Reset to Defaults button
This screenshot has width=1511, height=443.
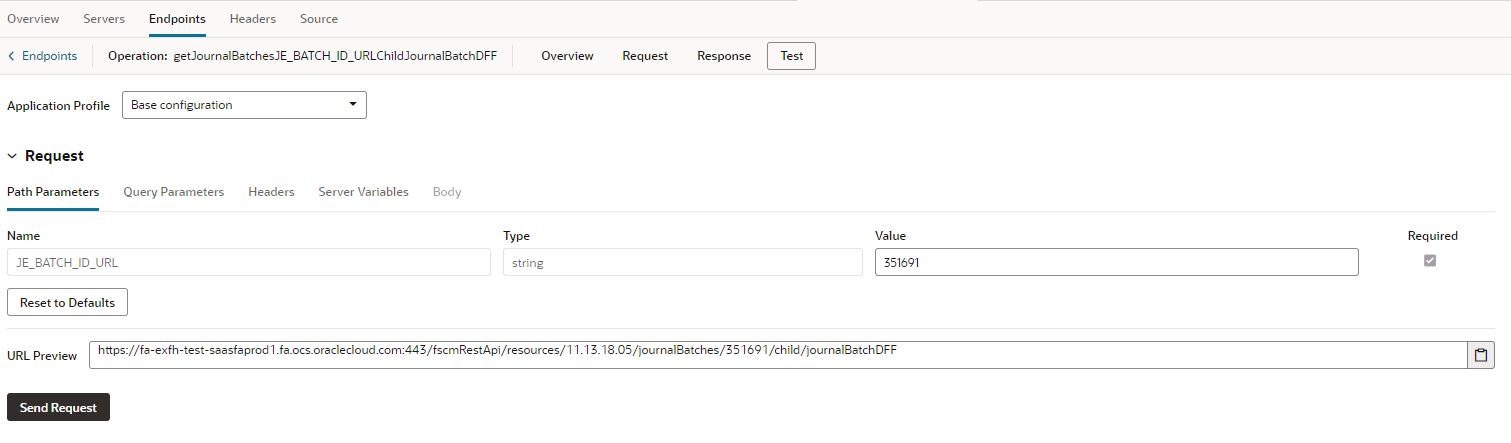point(67,302)
